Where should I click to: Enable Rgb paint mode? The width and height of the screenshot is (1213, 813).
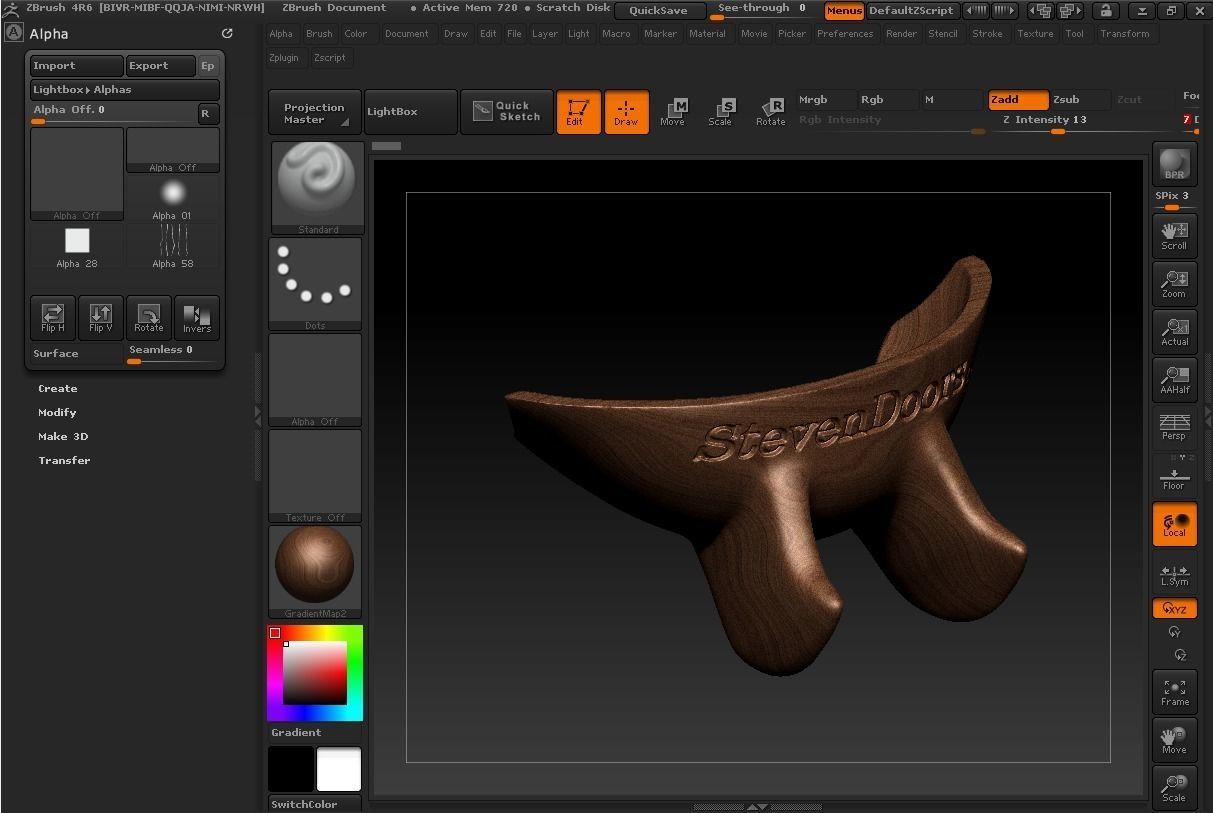click(887, 100)
